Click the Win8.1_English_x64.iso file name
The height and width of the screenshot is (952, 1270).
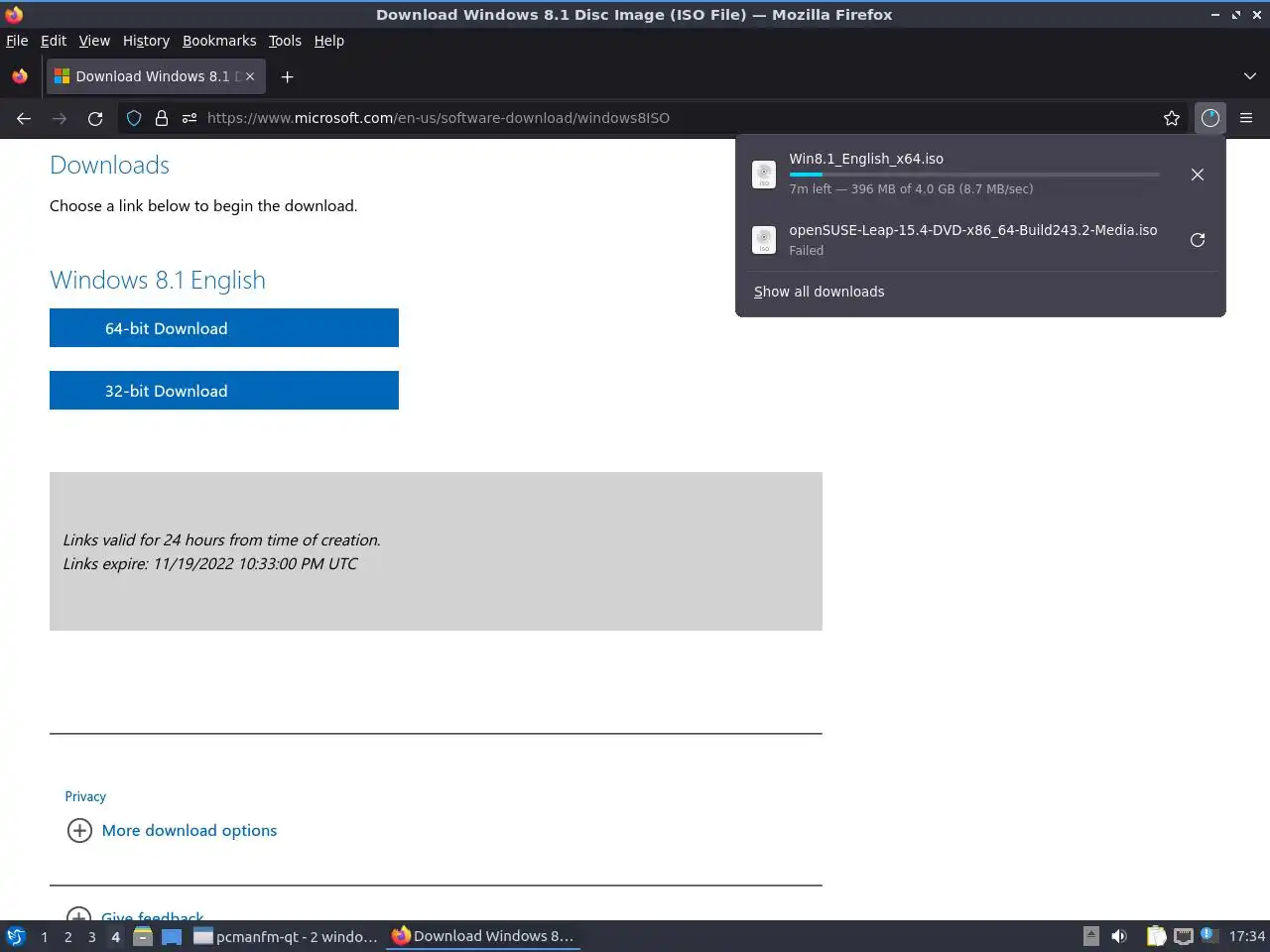tap(866, 159)
